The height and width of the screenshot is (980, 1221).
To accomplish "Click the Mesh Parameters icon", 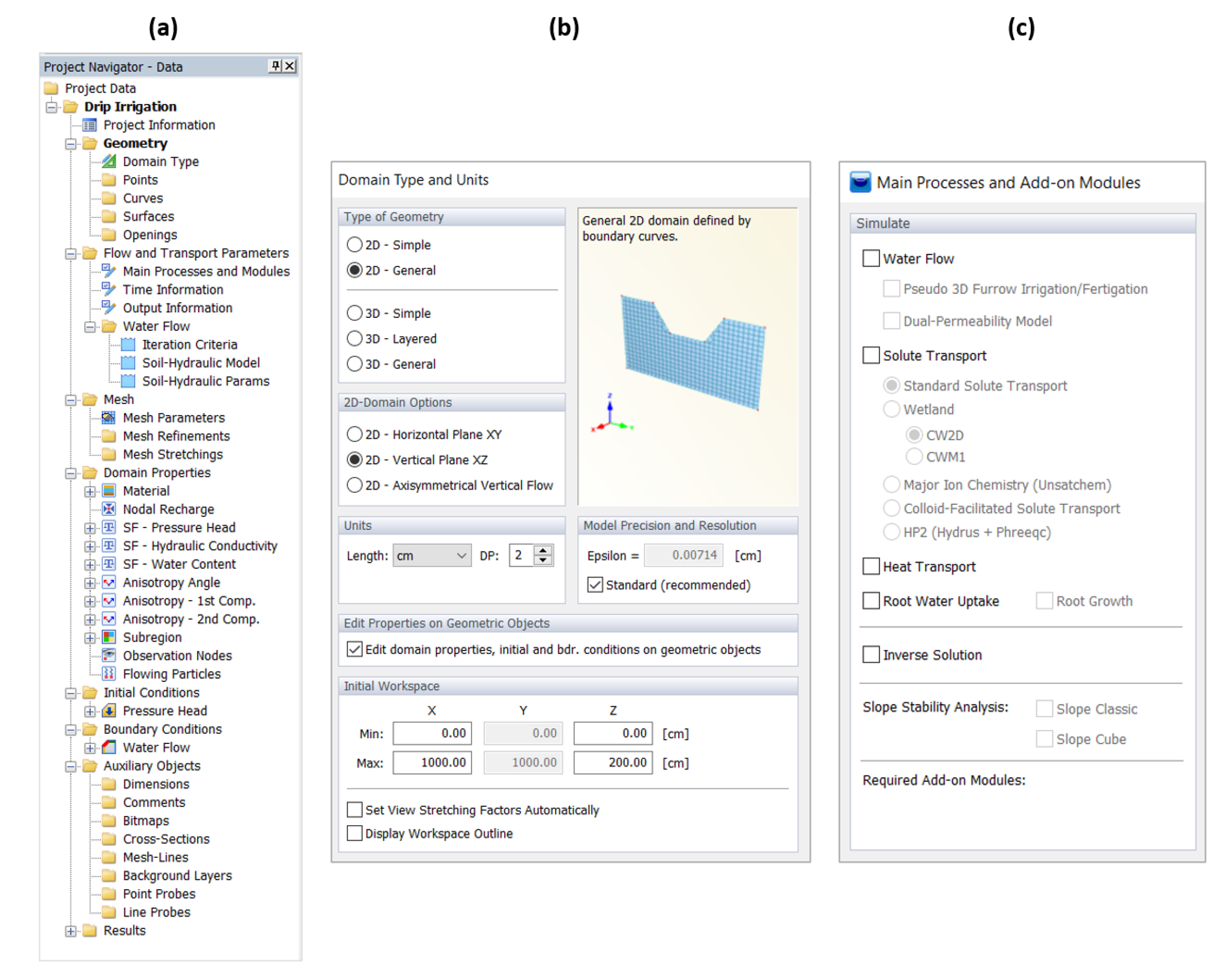I will pyautogui.click(x=109, y=418).
